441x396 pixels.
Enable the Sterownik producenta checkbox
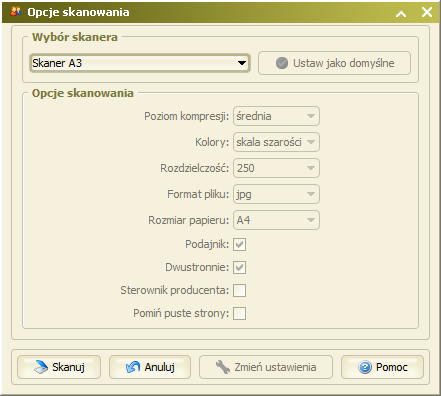click(x=240, y=290)
